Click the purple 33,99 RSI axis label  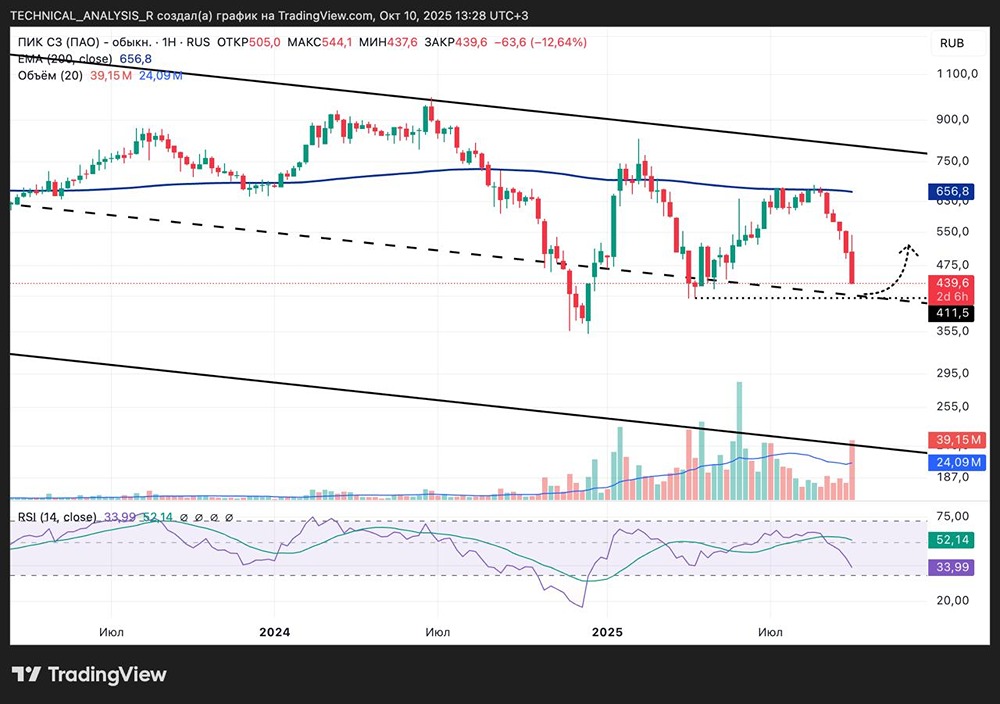click(952, 567)
